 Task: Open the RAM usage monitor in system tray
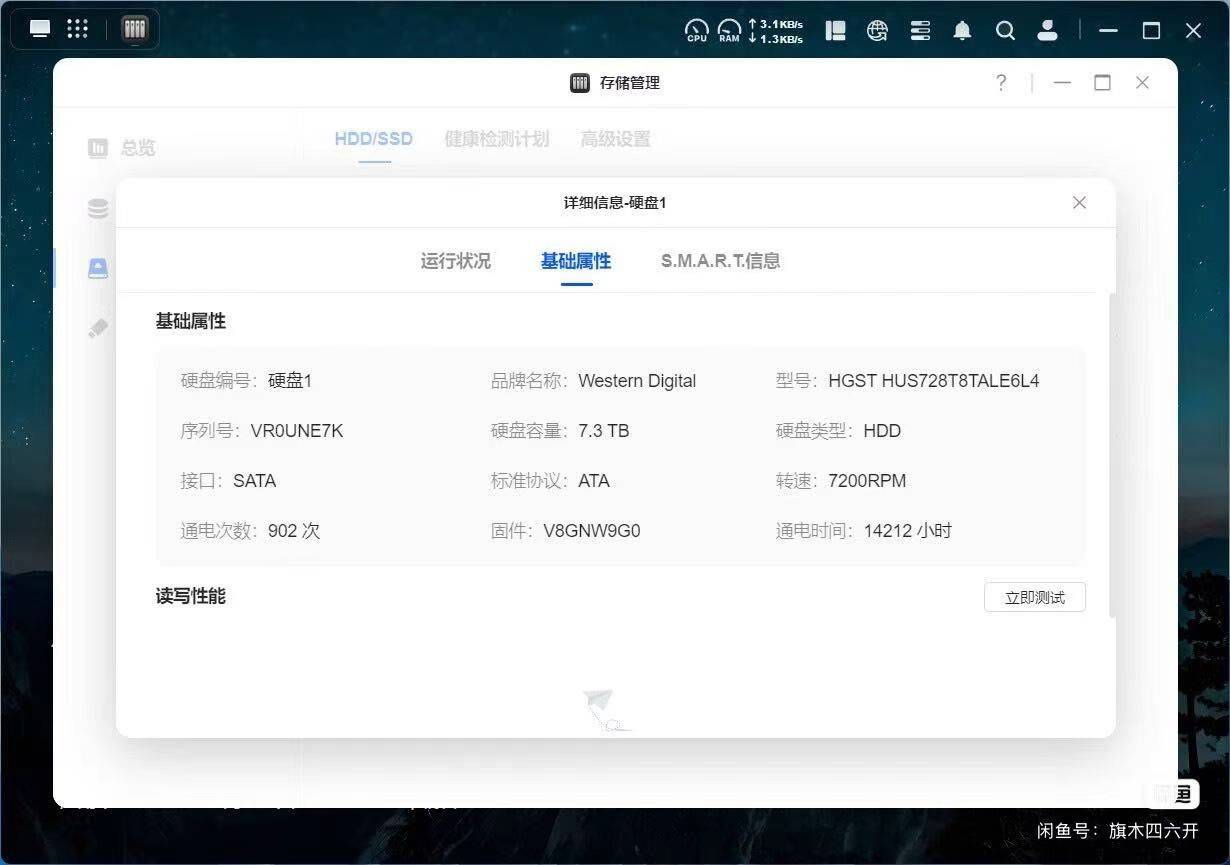pyautogui.click(x=731, y=30)
